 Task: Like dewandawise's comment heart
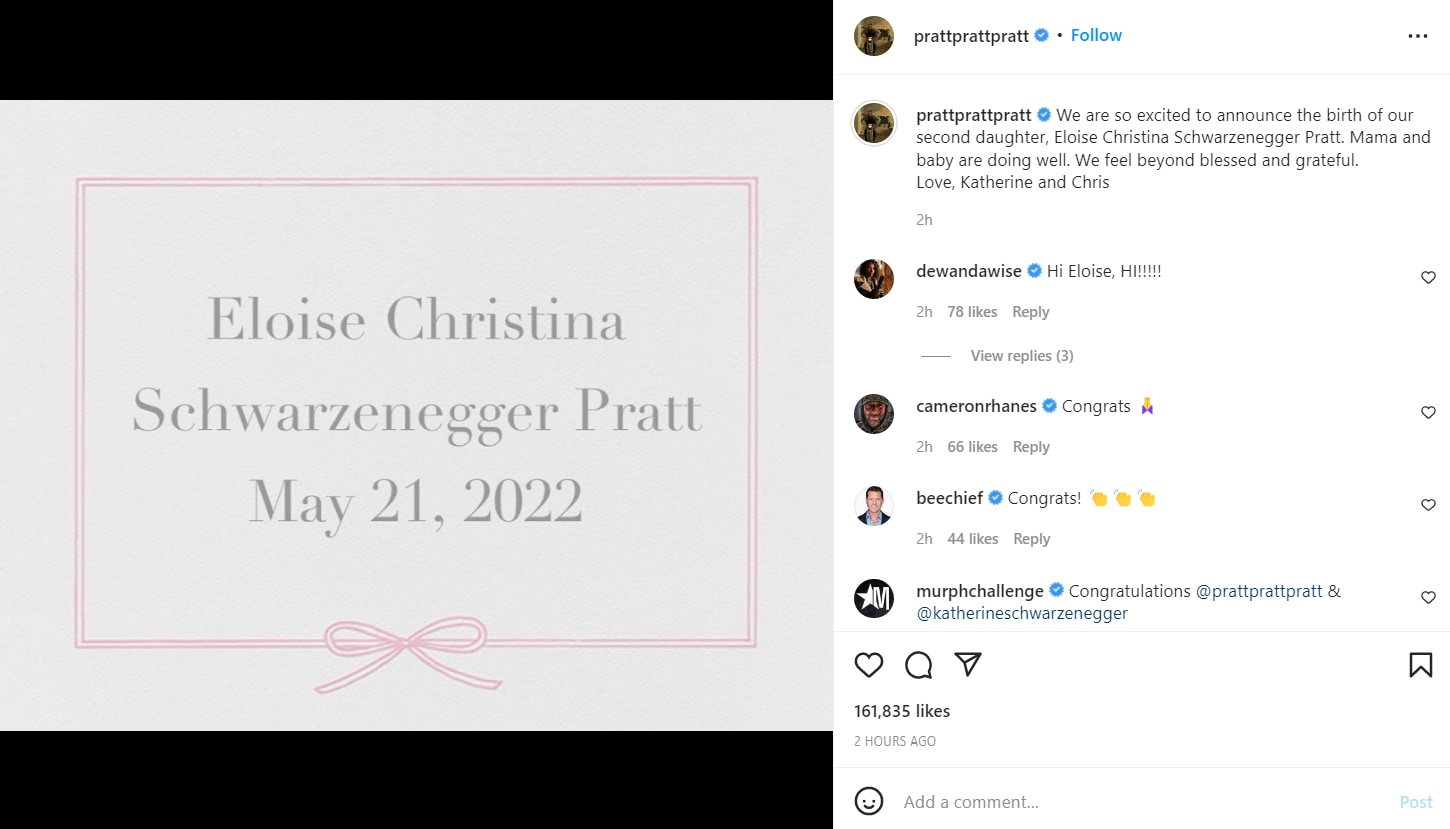coord(1428,278)
